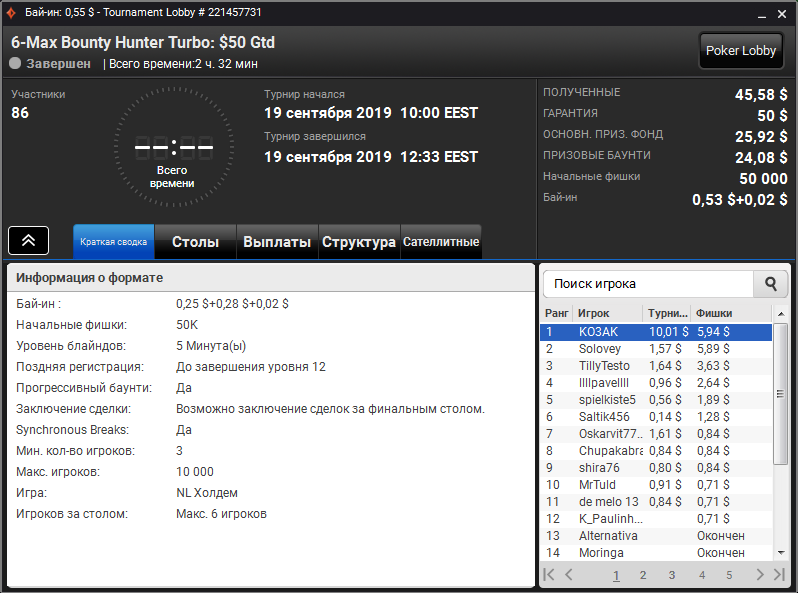
Task: Sort player list by Ранг column
Action: [557, 313]
